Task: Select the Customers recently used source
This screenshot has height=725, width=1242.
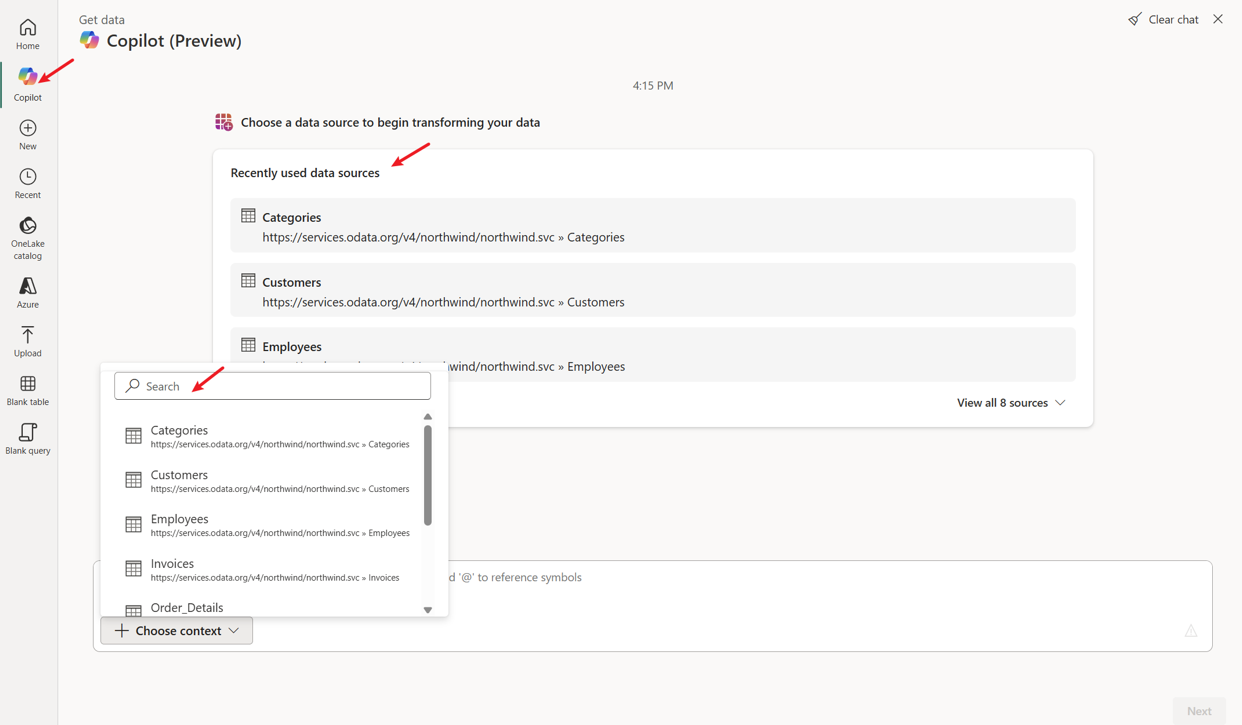Action: (652, 290)
